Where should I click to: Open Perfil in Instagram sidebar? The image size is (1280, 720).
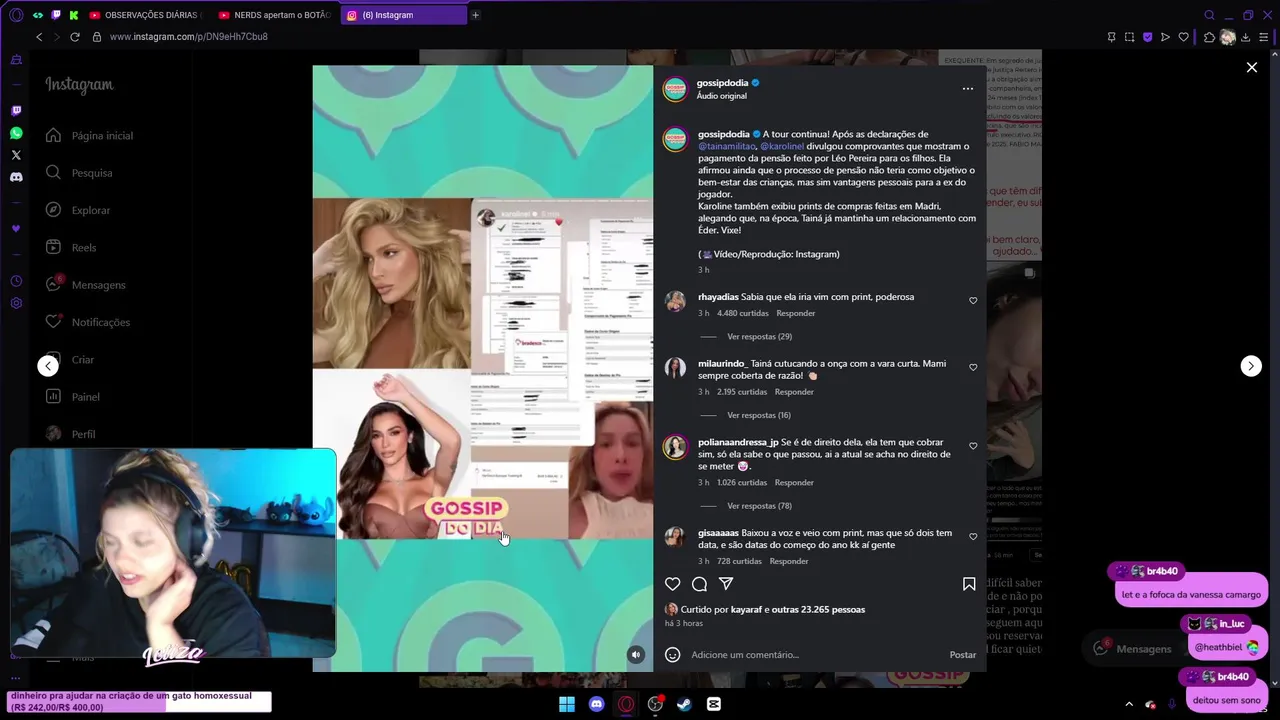click(71, 434)
